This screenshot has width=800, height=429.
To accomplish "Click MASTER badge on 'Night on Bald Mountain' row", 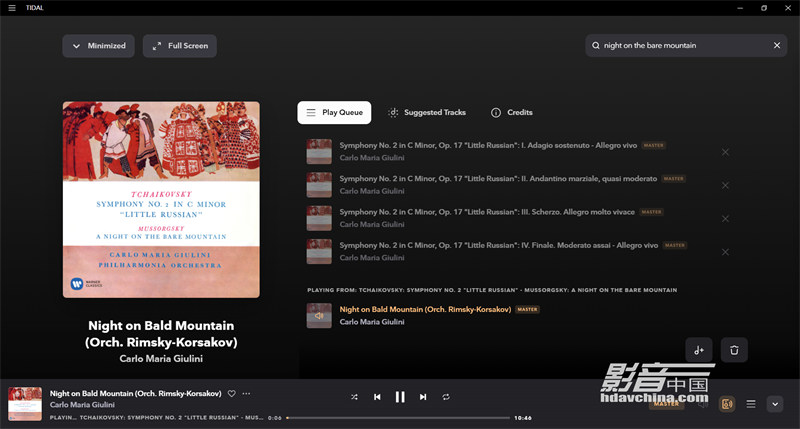I will 528,309.
